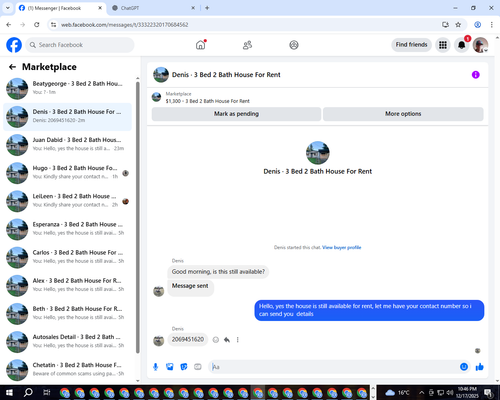Click Denis avatar next to phone number
The width and height of the screenshot is (500, 400).
[x=159, y=341]
